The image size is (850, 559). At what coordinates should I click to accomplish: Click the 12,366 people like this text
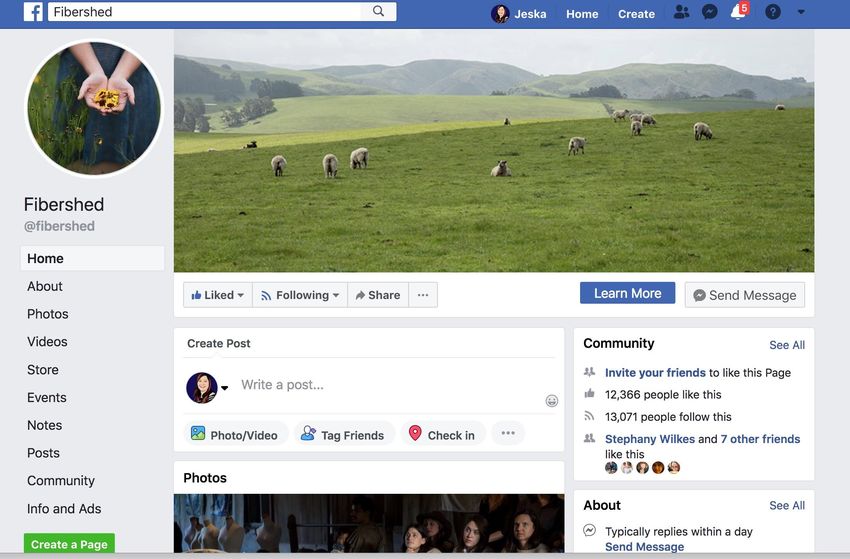point(663,395)
